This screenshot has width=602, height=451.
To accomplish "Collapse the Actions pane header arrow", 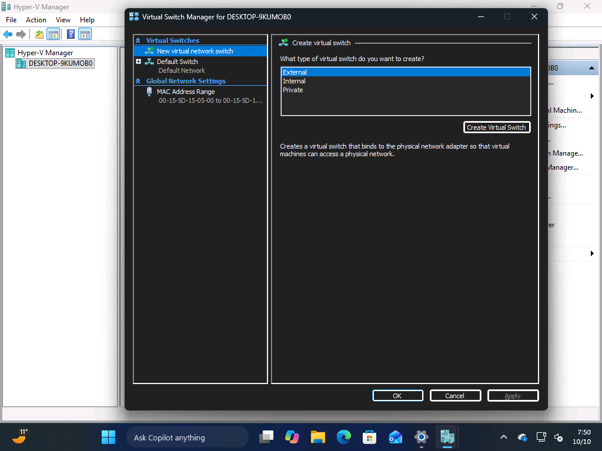I will (x=591, y=68).
